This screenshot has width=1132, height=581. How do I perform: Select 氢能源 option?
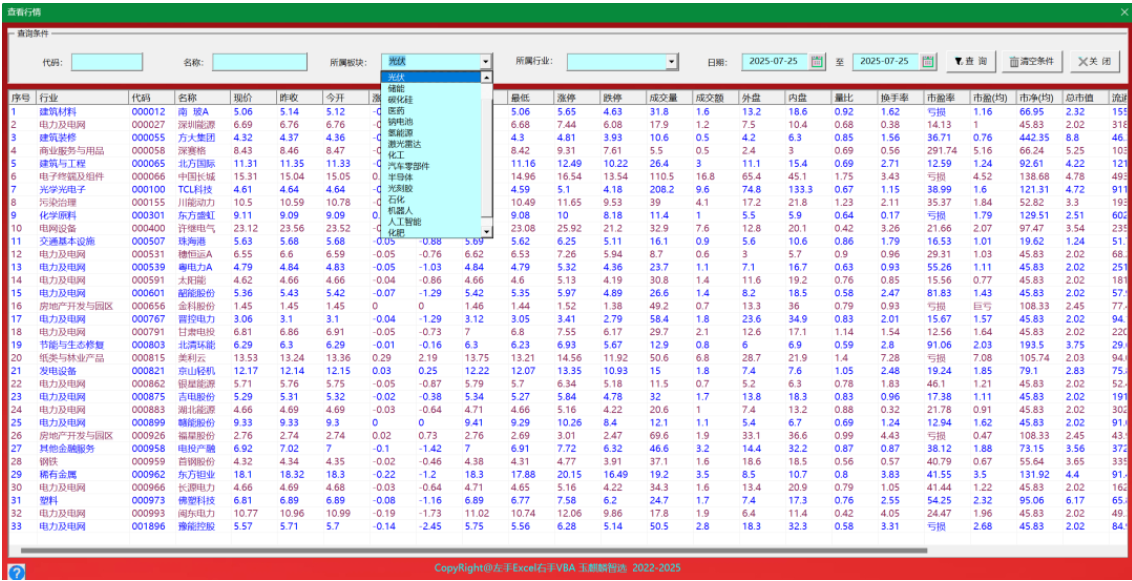432,133
